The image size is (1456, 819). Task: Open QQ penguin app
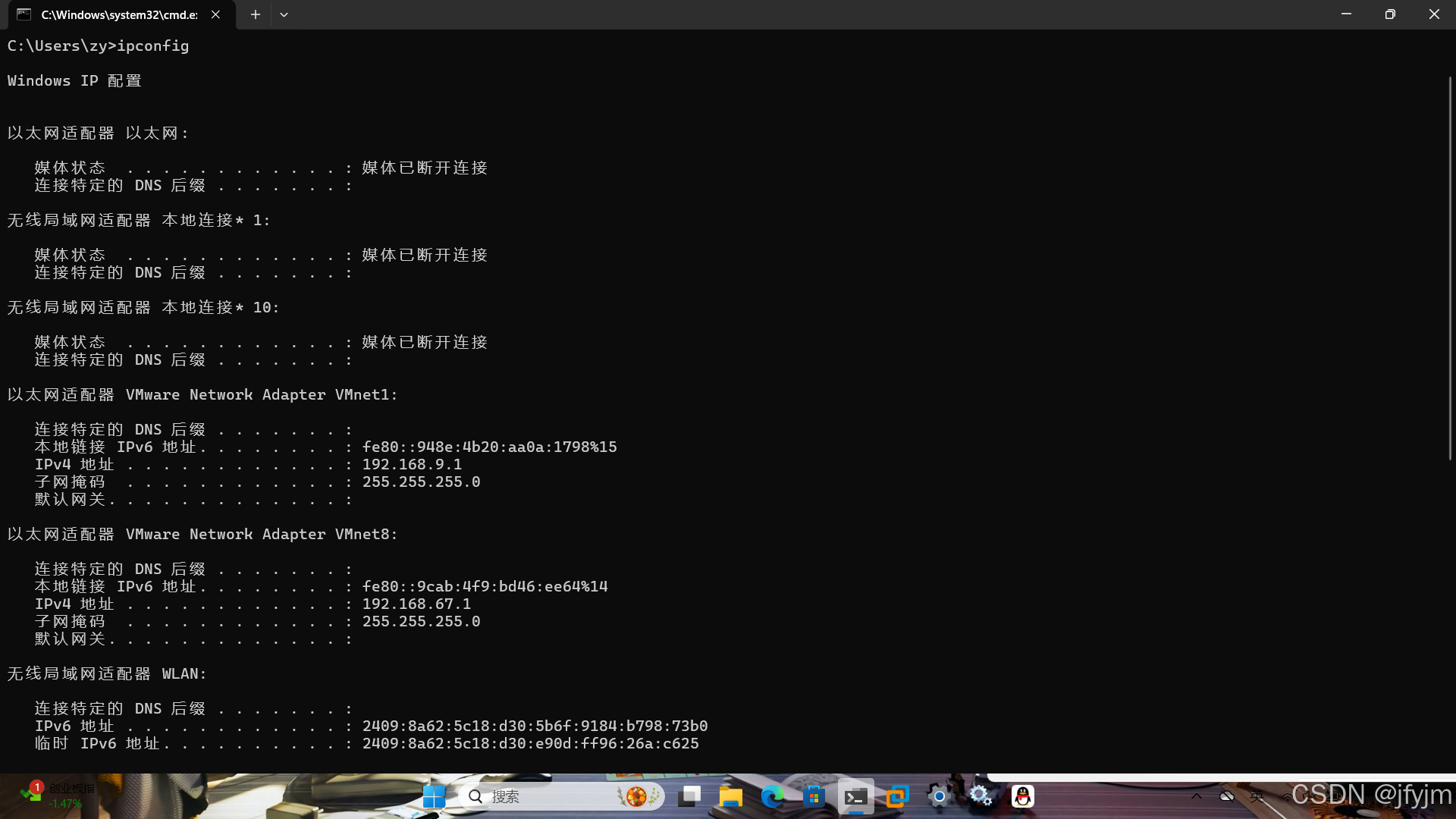[1022, 796]
